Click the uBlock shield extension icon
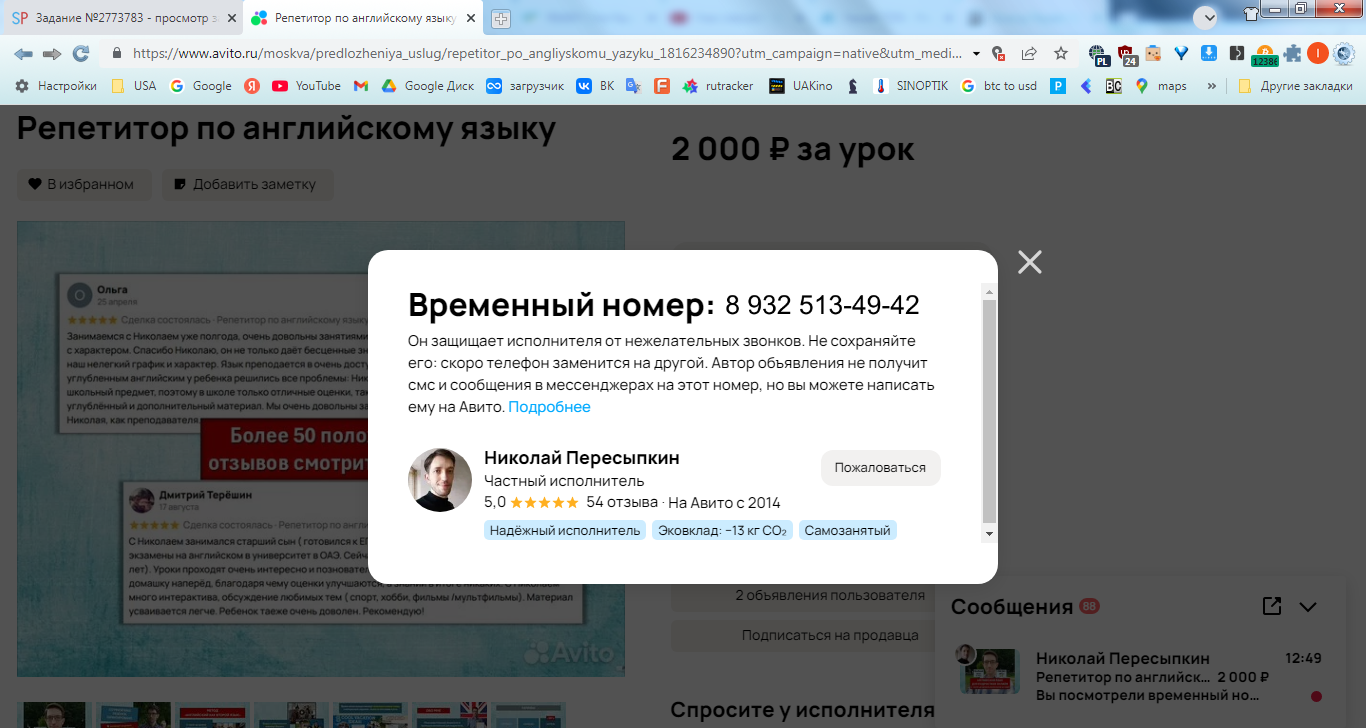1366x728 pixels. [1127, 55]
